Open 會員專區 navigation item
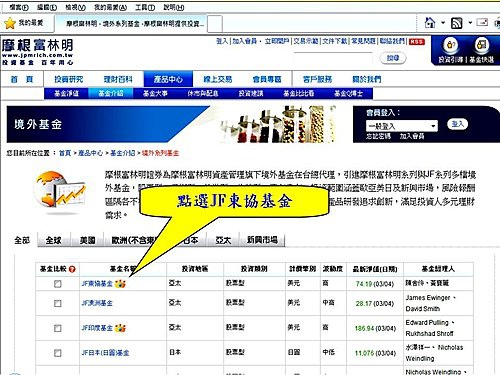Image resolution: width=500 pixels, height=375 pixels. pyautogui.click(x=267, y=79)
